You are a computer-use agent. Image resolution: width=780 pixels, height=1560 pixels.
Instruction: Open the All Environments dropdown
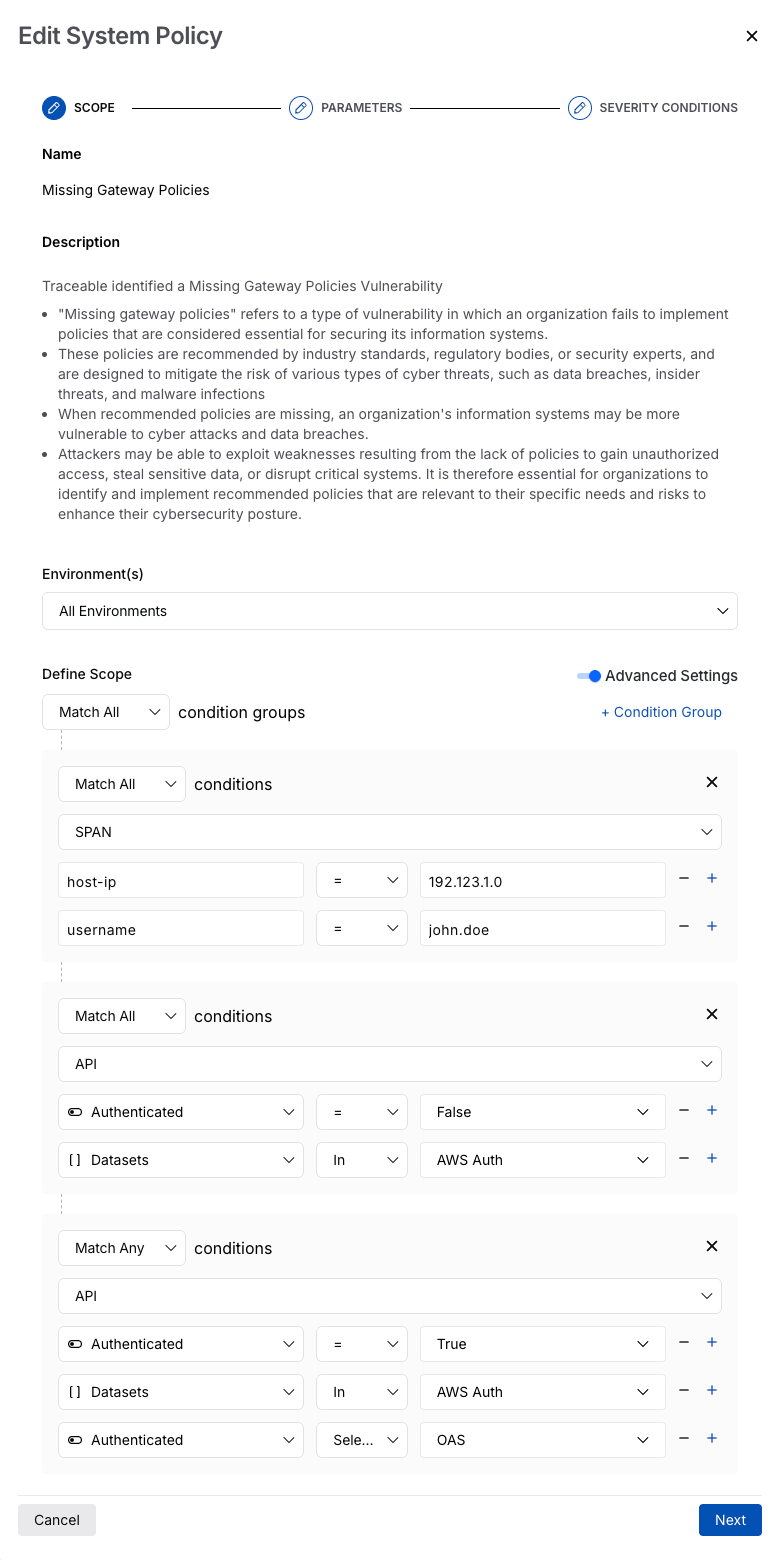pos(390,611)
